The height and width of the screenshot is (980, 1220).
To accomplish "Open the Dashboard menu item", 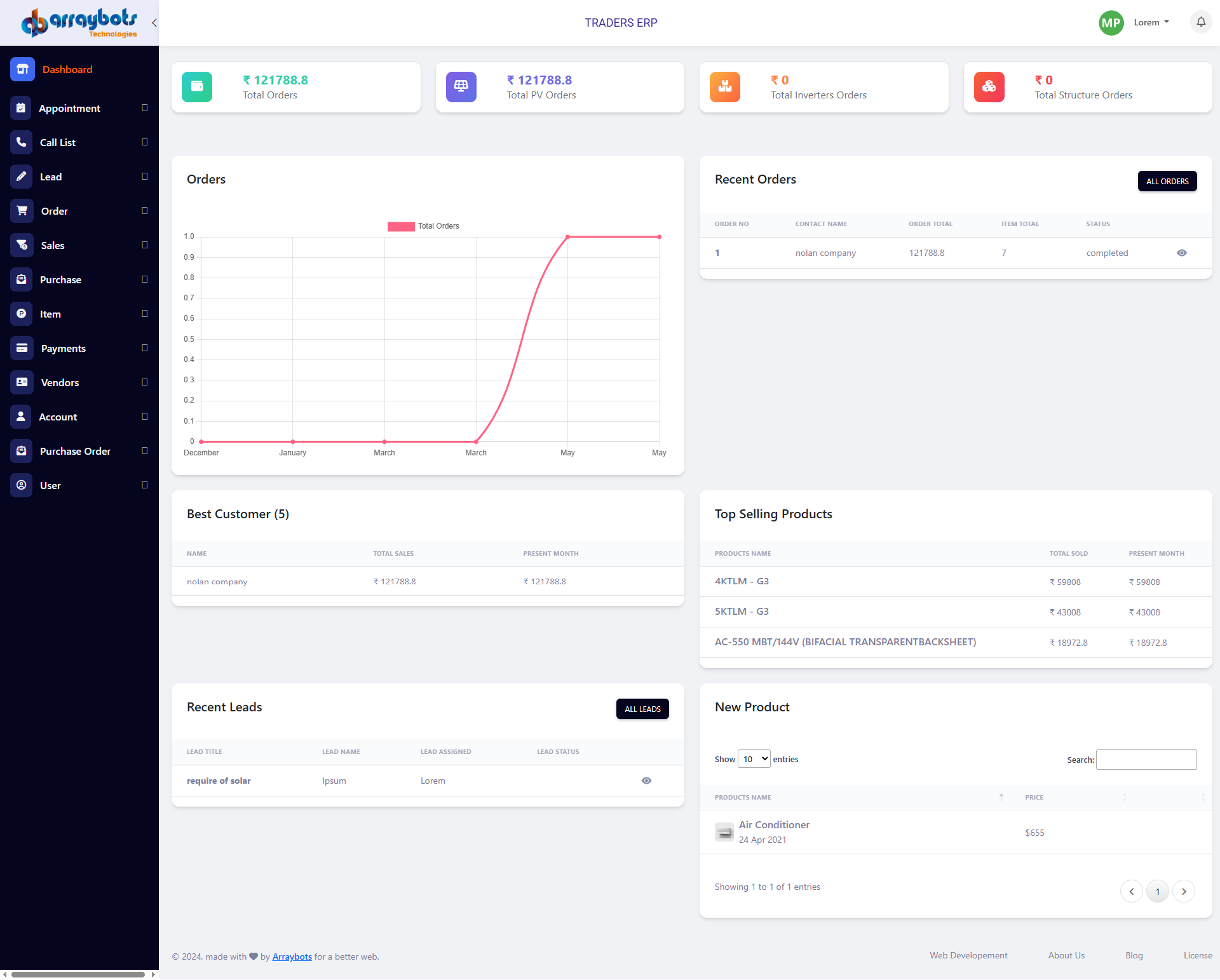I will 67,69.
